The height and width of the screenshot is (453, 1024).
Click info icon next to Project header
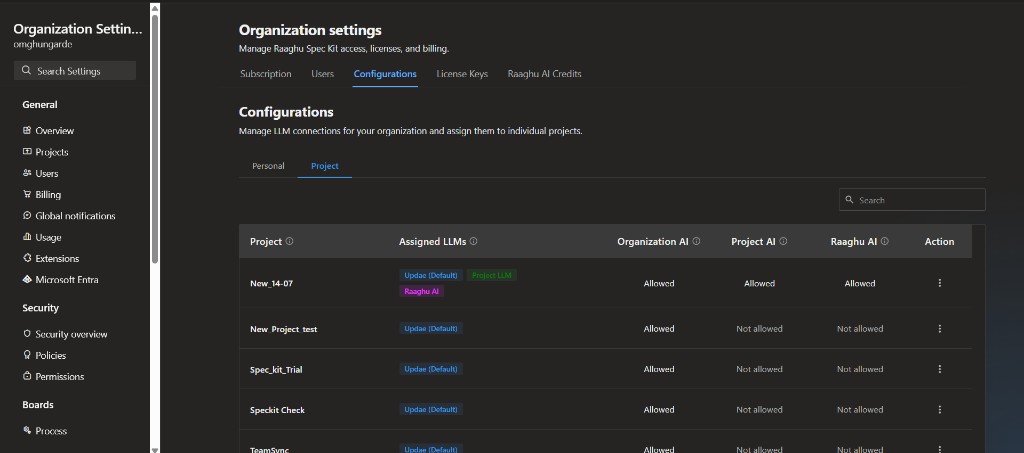(x=289, y=241)
